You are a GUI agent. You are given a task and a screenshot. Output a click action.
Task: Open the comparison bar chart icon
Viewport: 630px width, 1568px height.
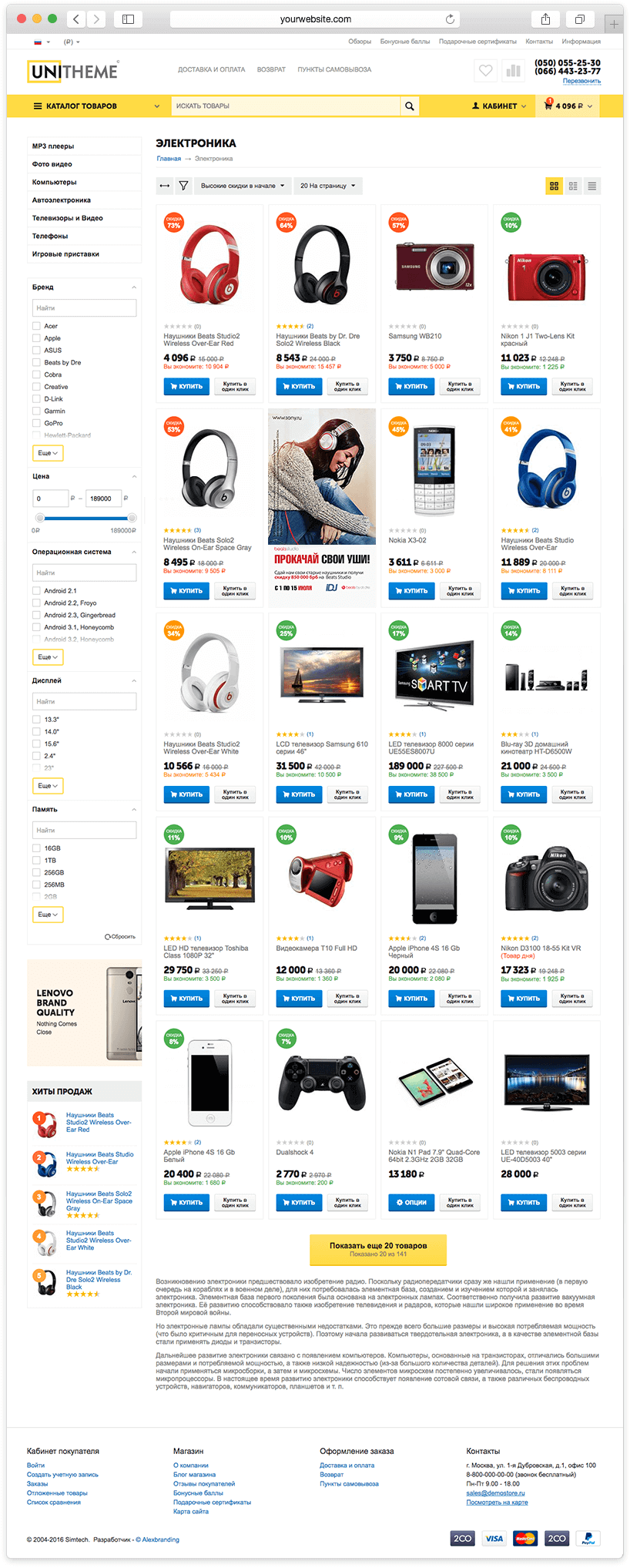point(513,71)
